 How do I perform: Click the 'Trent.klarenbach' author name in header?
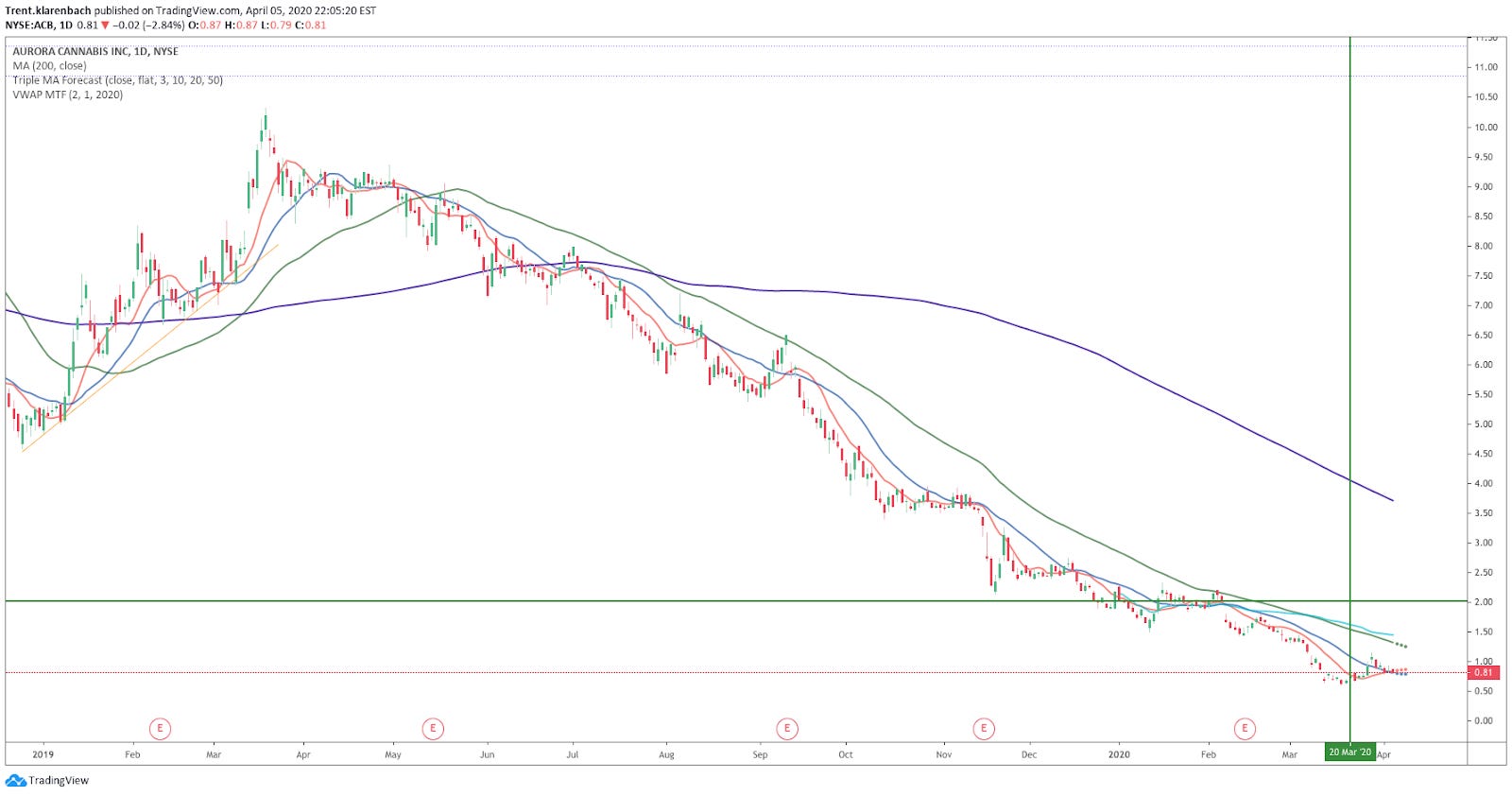[x=48, y=10]
